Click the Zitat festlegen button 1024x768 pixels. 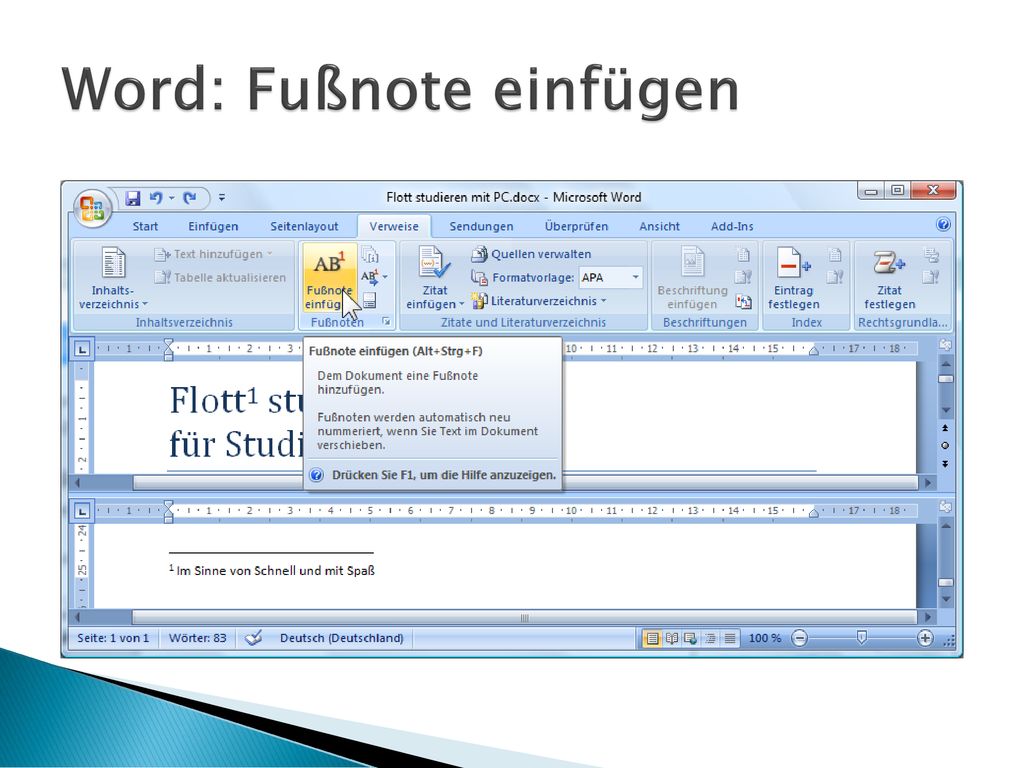click(x=889, y=278)
